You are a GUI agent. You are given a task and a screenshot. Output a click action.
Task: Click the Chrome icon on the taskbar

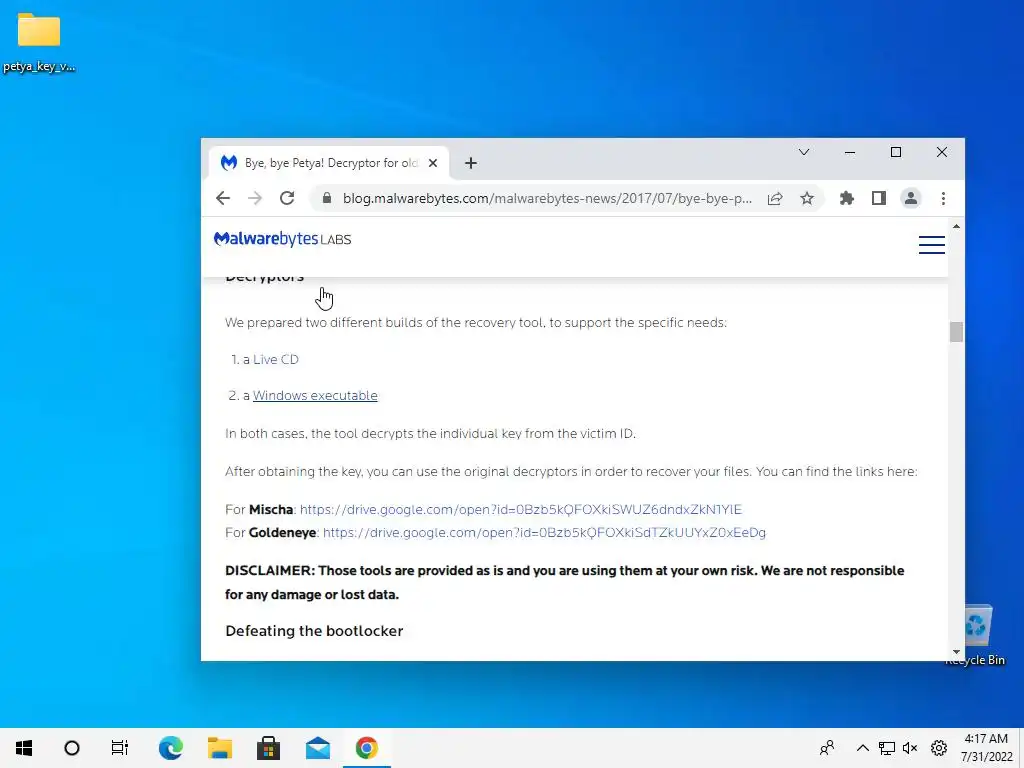tap(366, 748)
